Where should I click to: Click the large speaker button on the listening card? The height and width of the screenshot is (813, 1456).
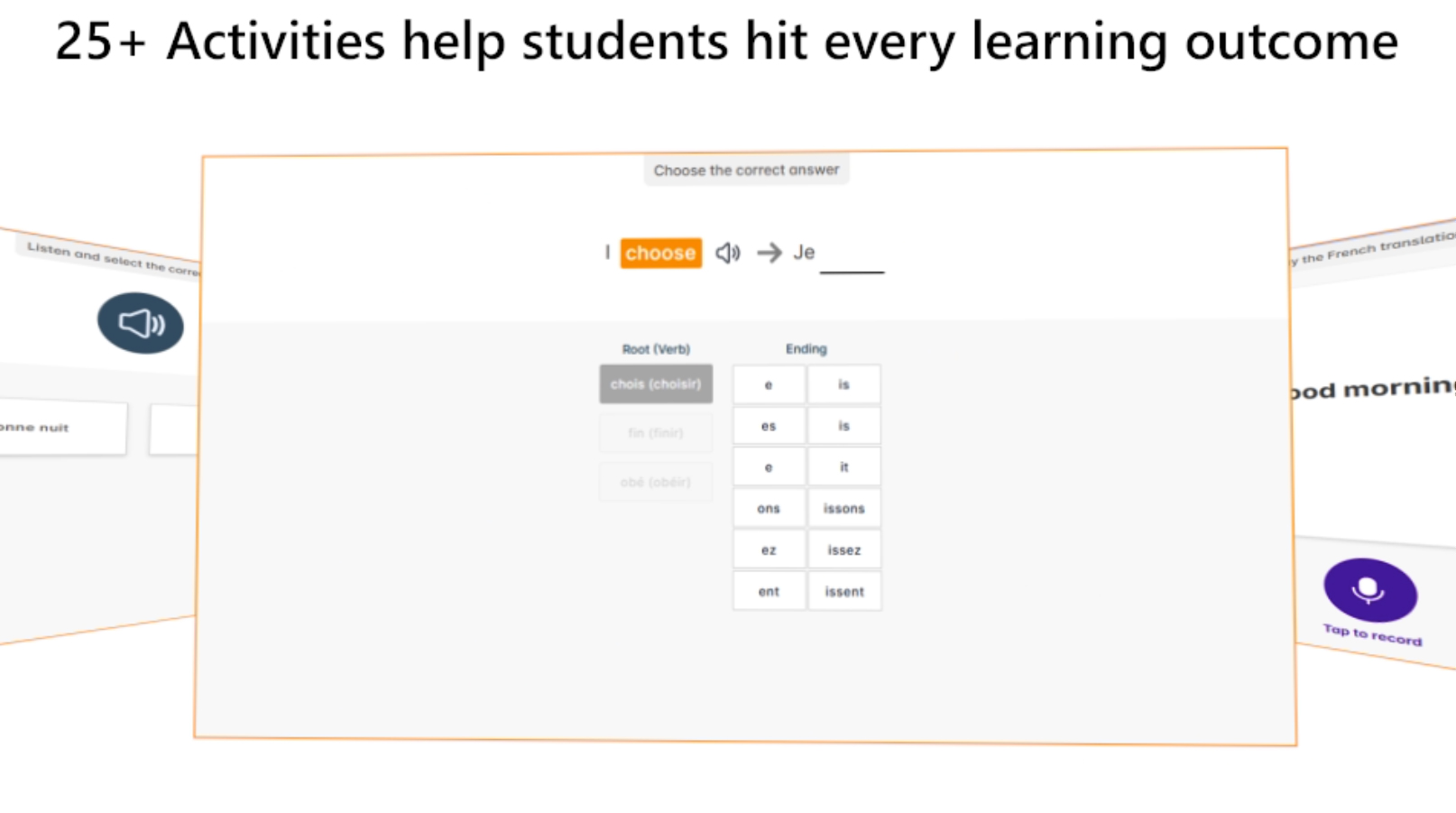coord(141,323)
